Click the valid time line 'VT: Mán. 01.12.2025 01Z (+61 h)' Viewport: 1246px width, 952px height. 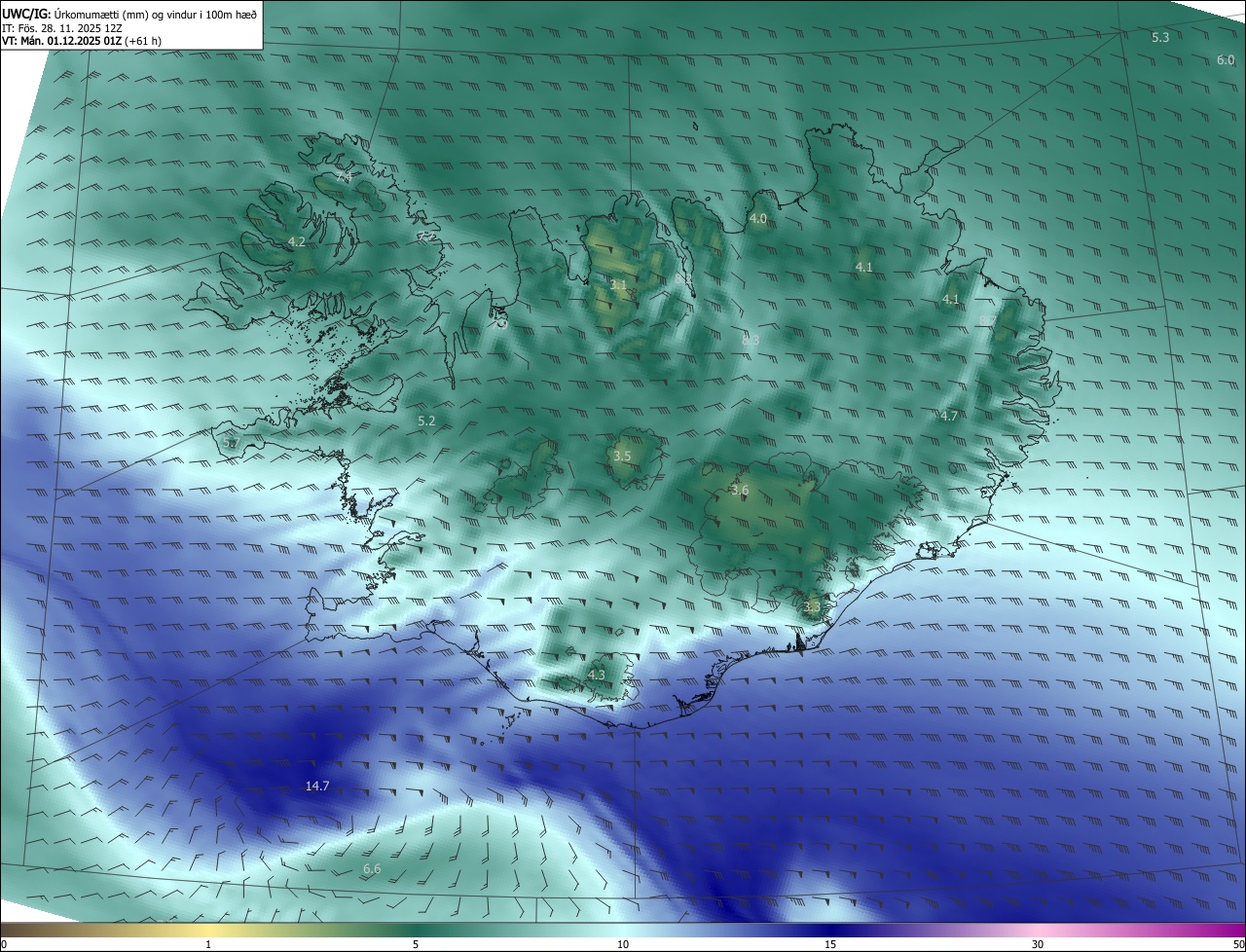82,41
